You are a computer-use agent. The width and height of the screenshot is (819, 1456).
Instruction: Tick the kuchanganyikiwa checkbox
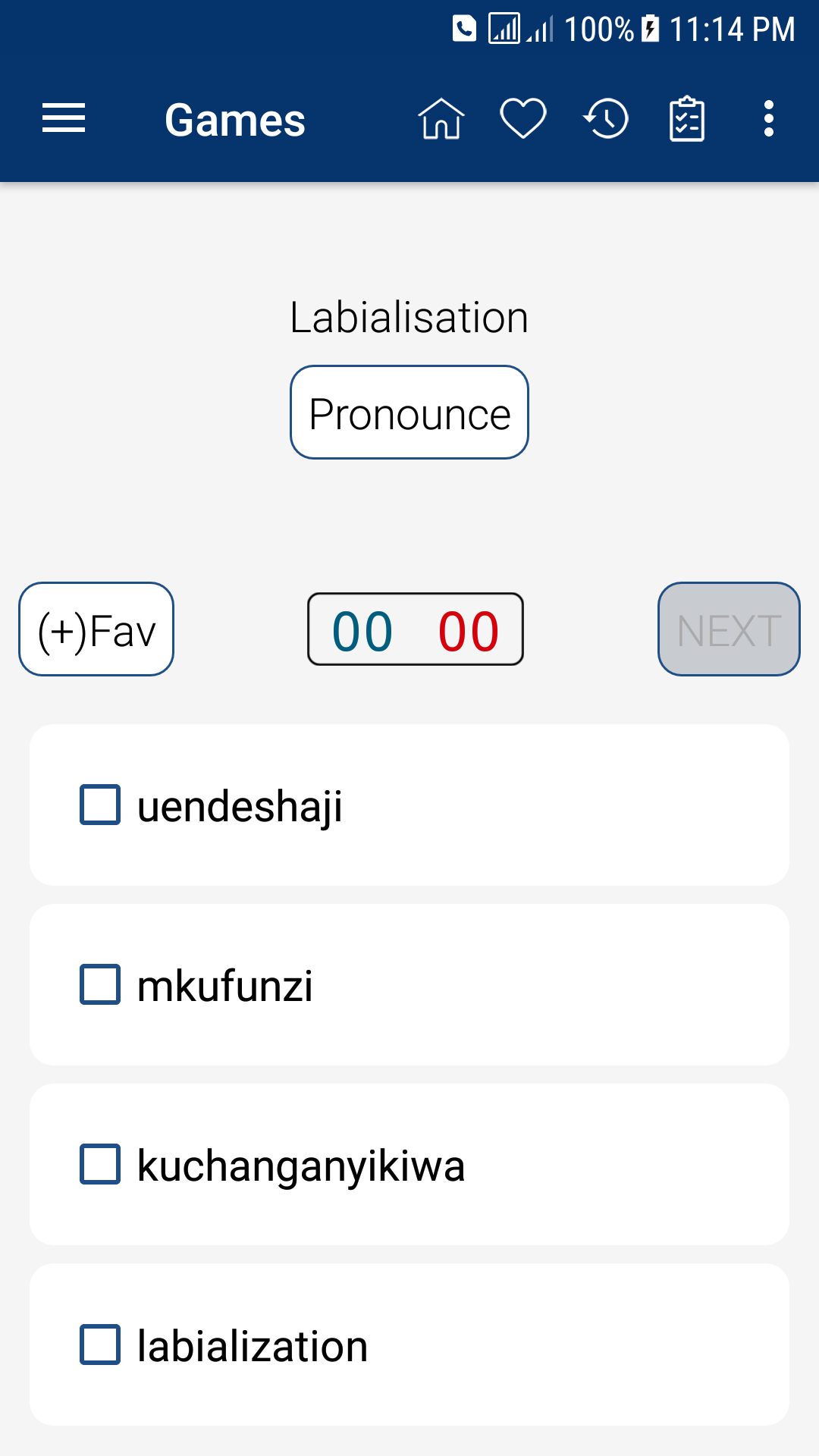click(x=100, y=1164)
